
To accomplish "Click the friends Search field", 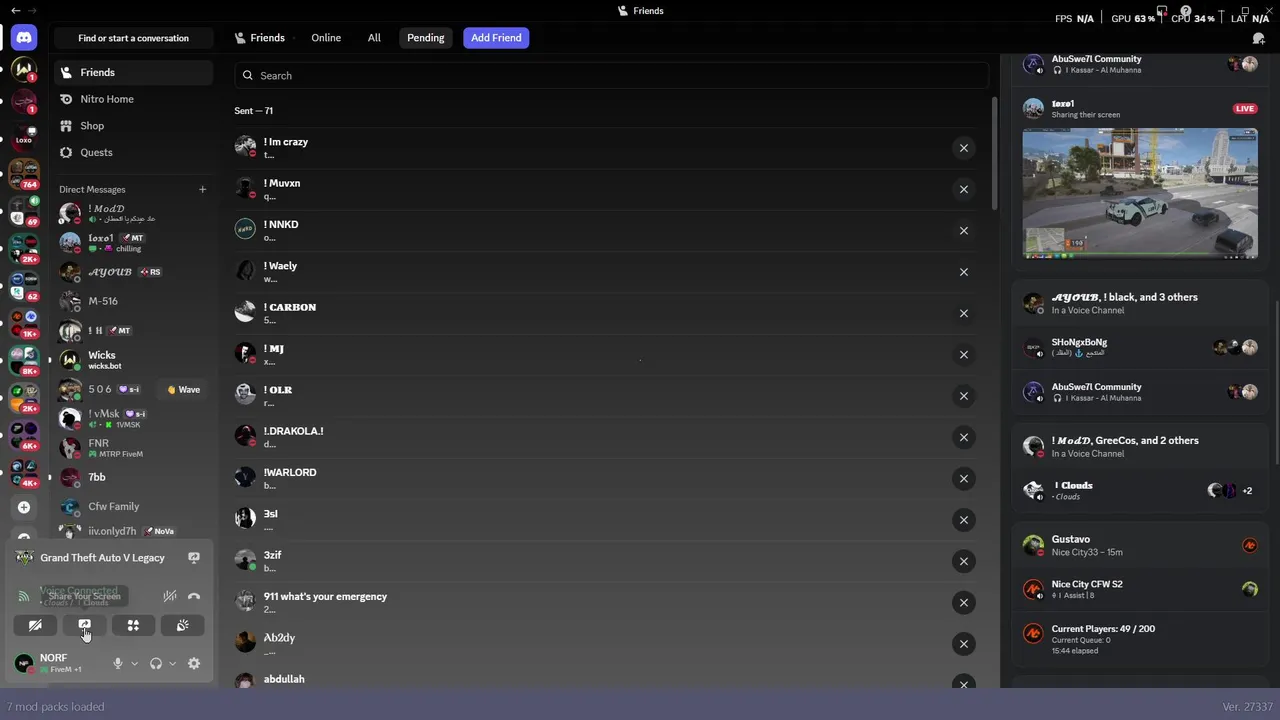I will pos(611,75).
